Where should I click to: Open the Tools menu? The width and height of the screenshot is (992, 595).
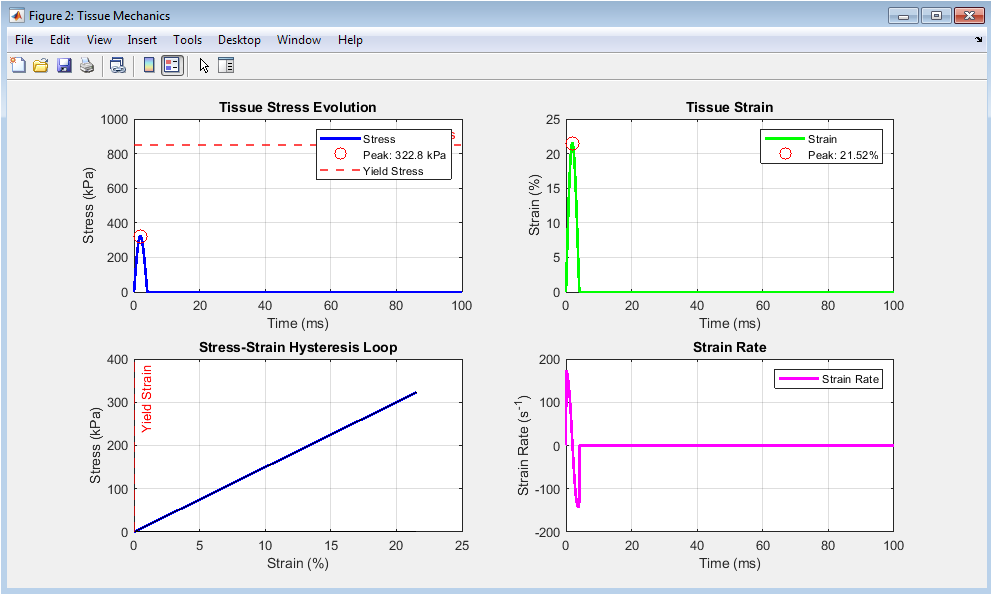(x=187, y=40)
